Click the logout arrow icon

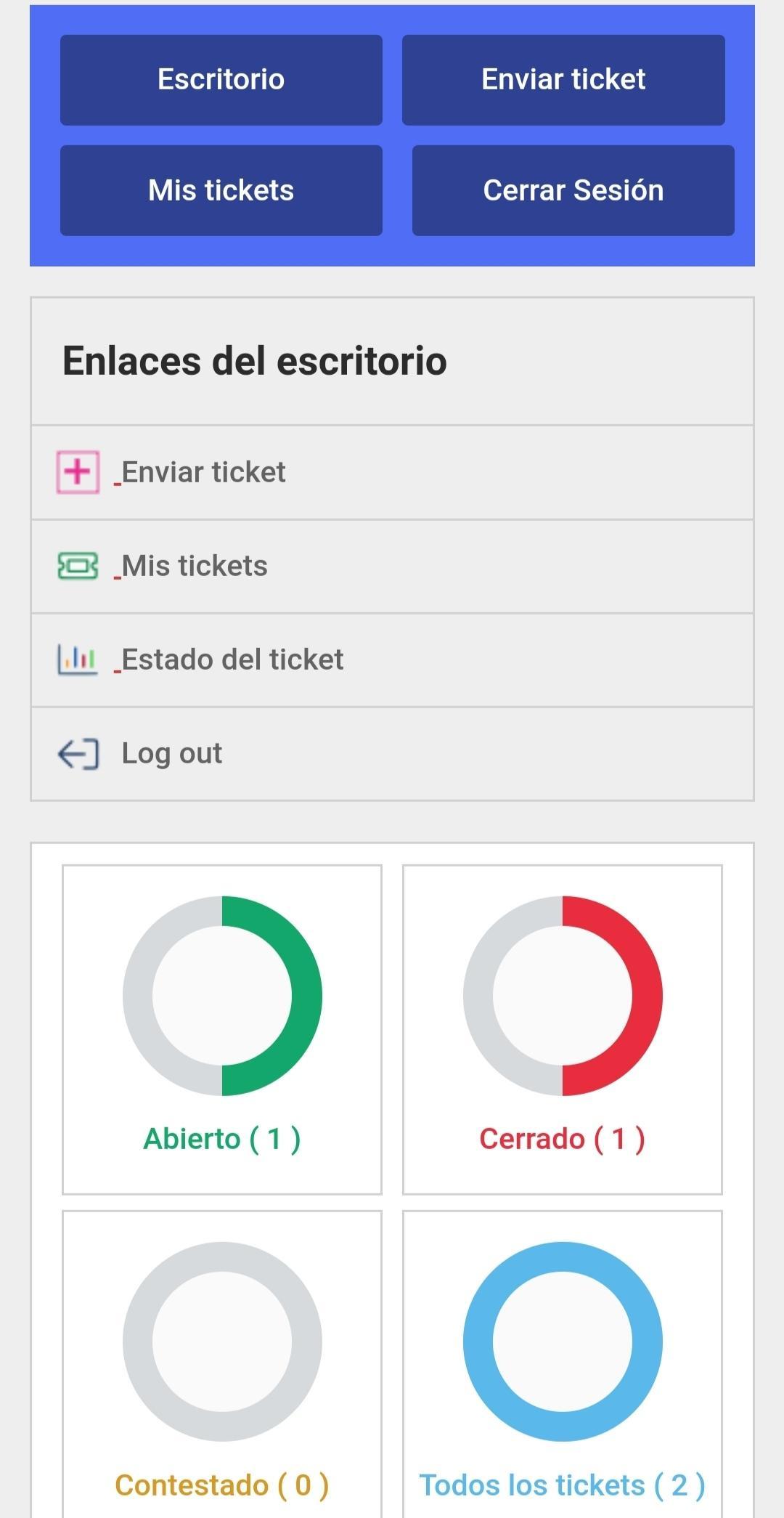pyautogui.click(x=78, y=754)
